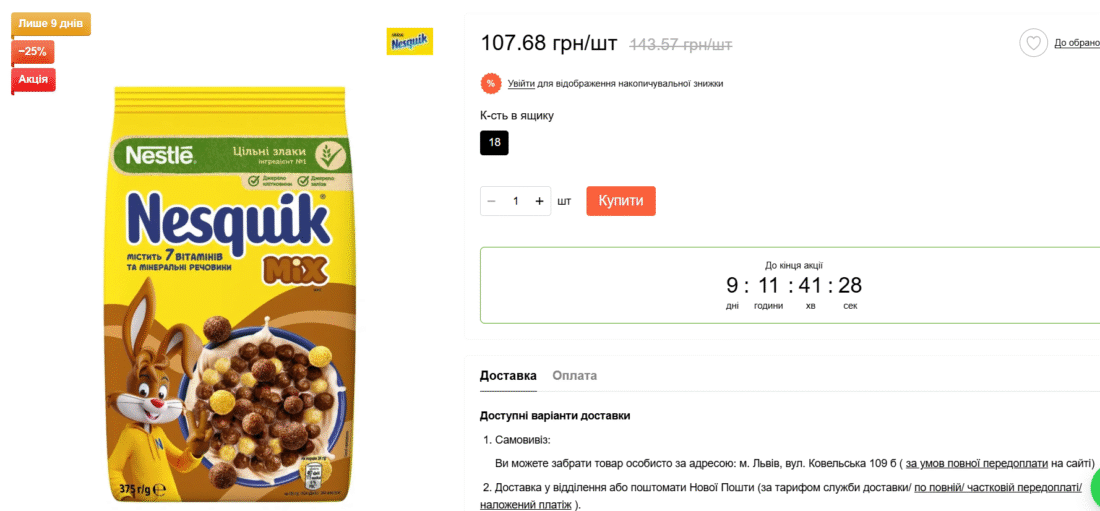Viewport: 1100px width, 511px height.
Task: Open the Nesquik brand logo
Action: click(410, 41)
